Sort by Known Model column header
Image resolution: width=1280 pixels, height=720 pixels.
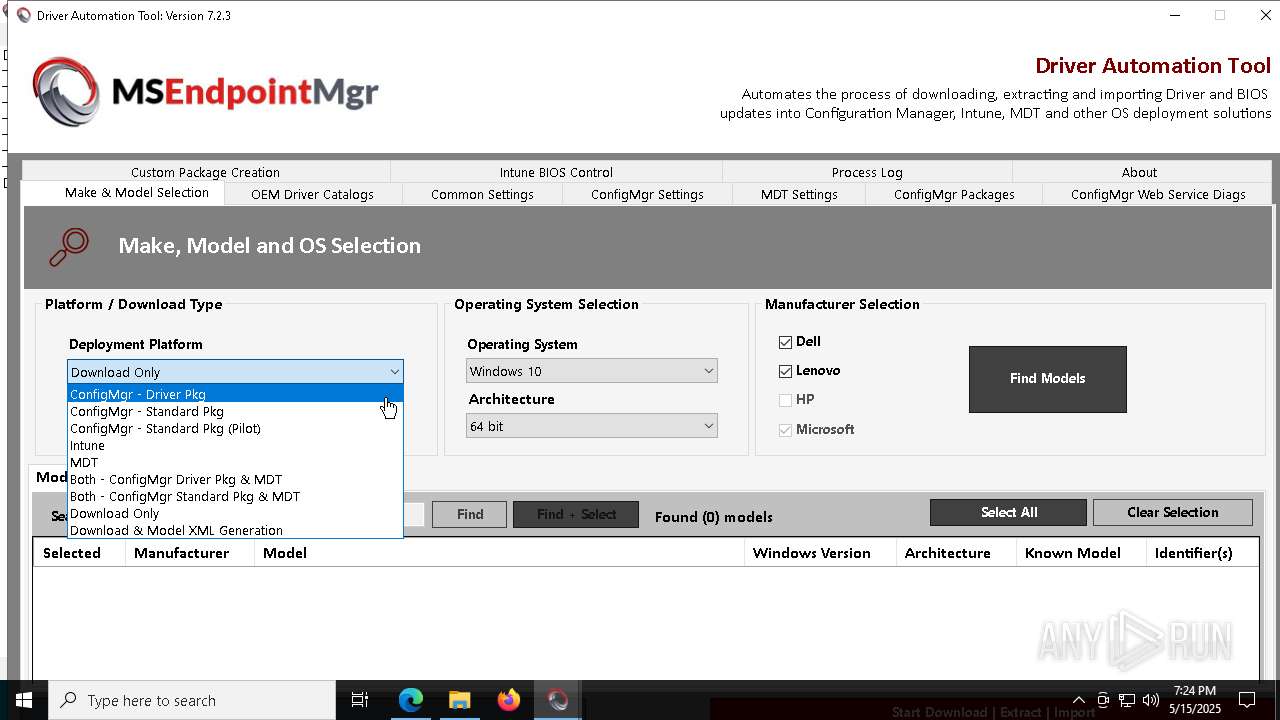click(x=1081, y=553)
